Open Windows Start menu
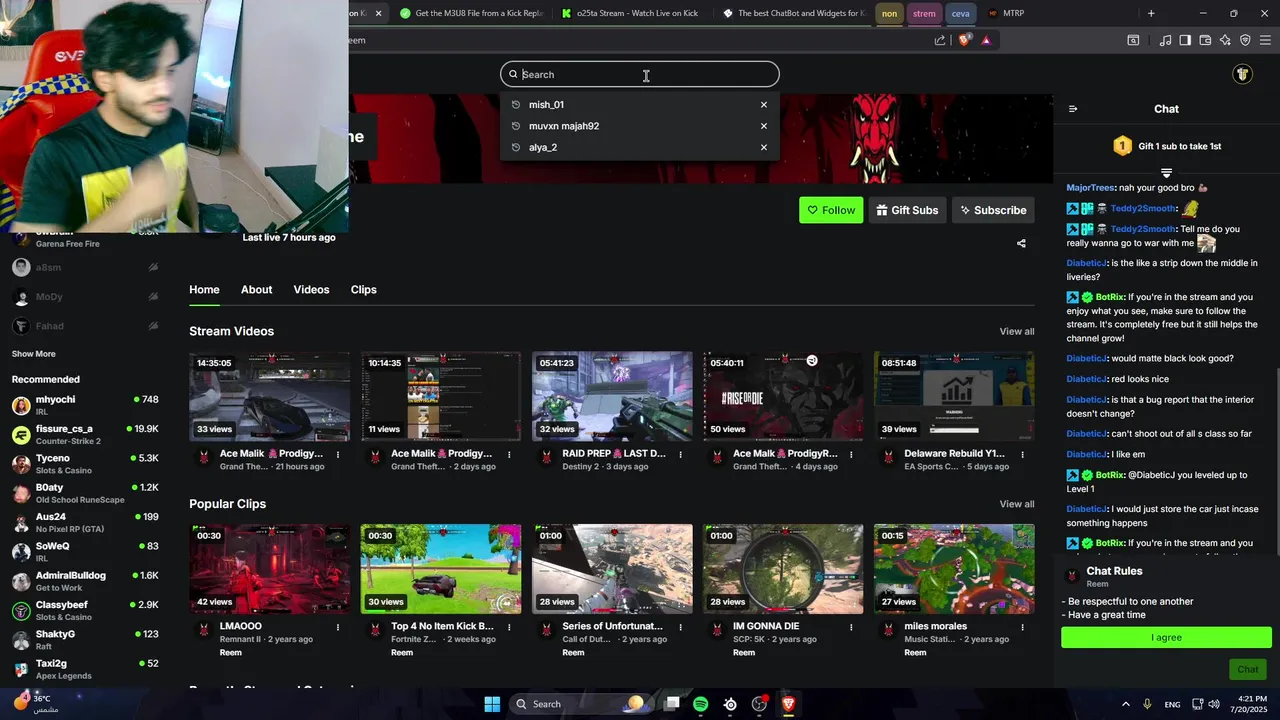The height and width of the screenshot is (720, 1280). (x=492, y=704)
